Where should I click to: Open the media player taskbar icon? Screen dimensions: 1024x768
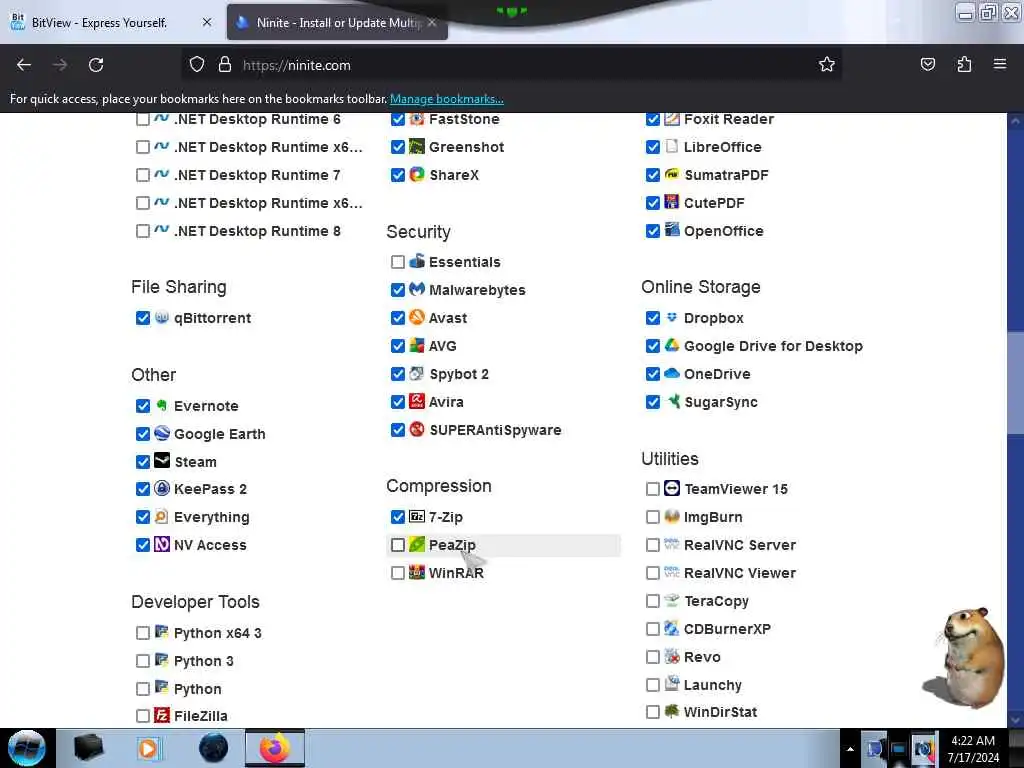(148, 748)
